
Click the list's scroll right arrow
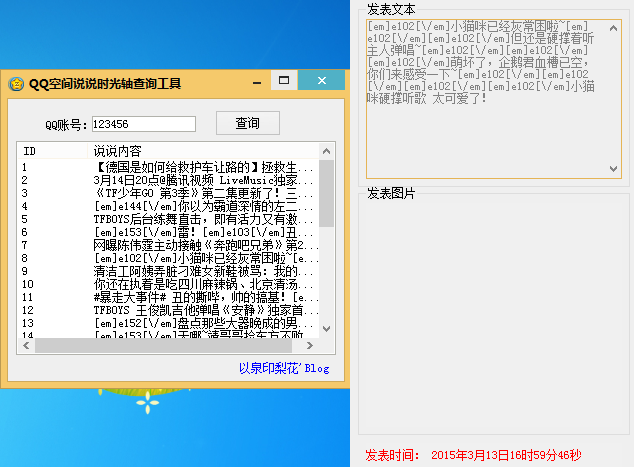point(310,345)
